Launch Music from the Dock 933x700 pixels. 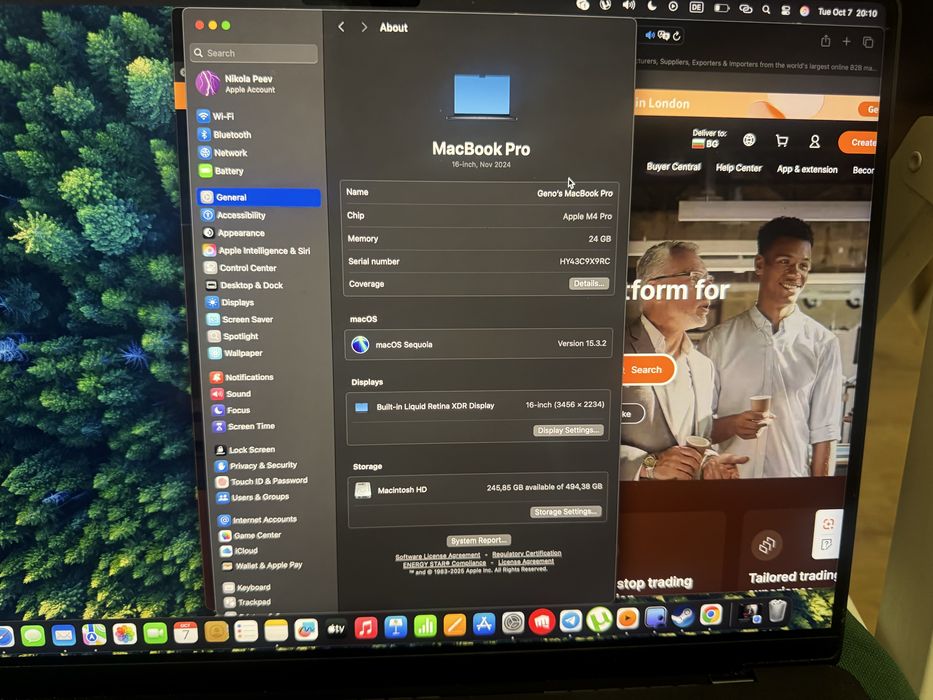pos(366,627)
